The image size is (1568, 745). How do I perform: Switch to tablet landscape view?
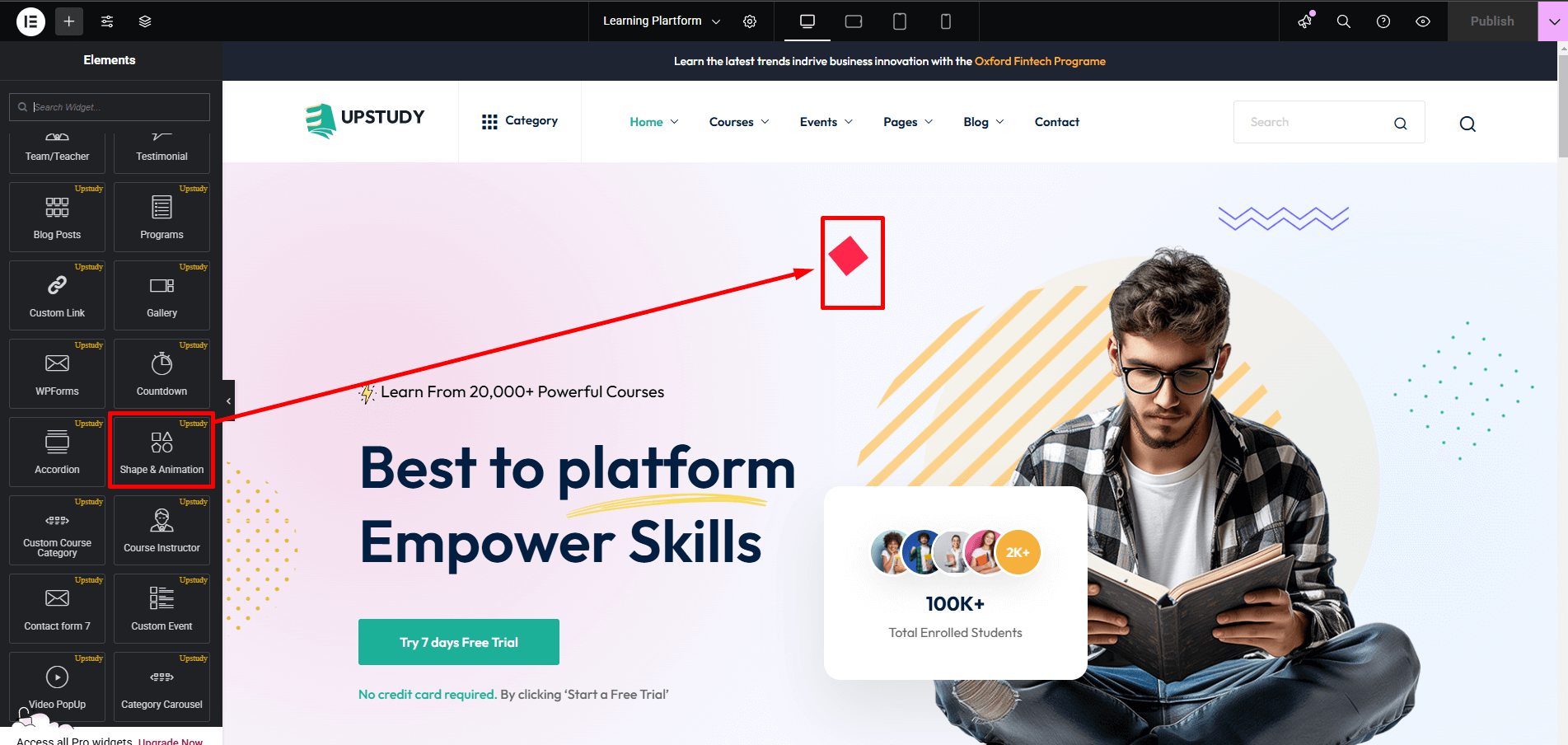pos(854,21)
